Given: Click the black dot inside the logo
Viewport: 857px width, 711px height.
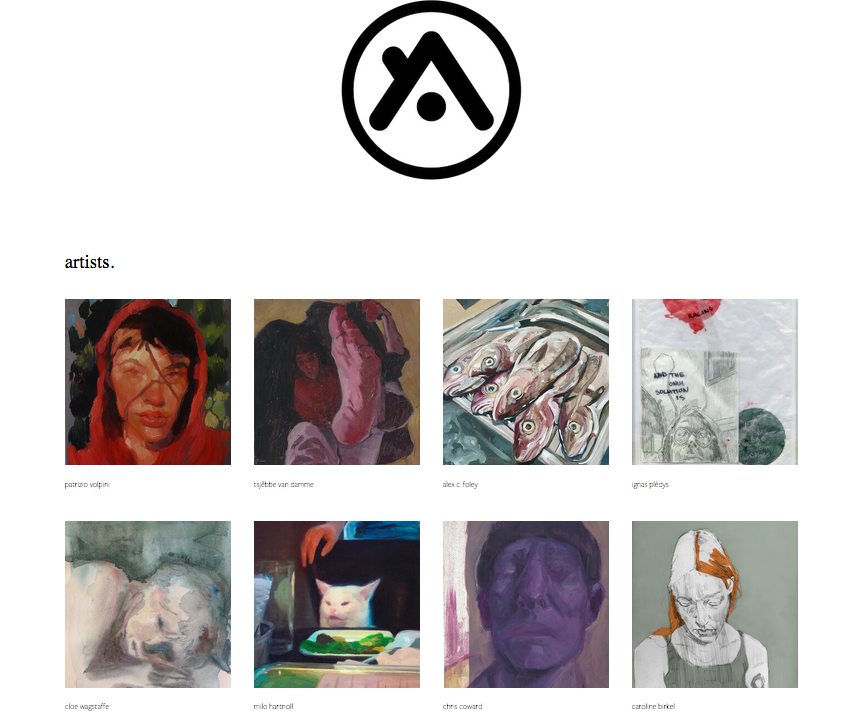Looking at the screenshot, I should pyautogui.click(x=431, y=106).
